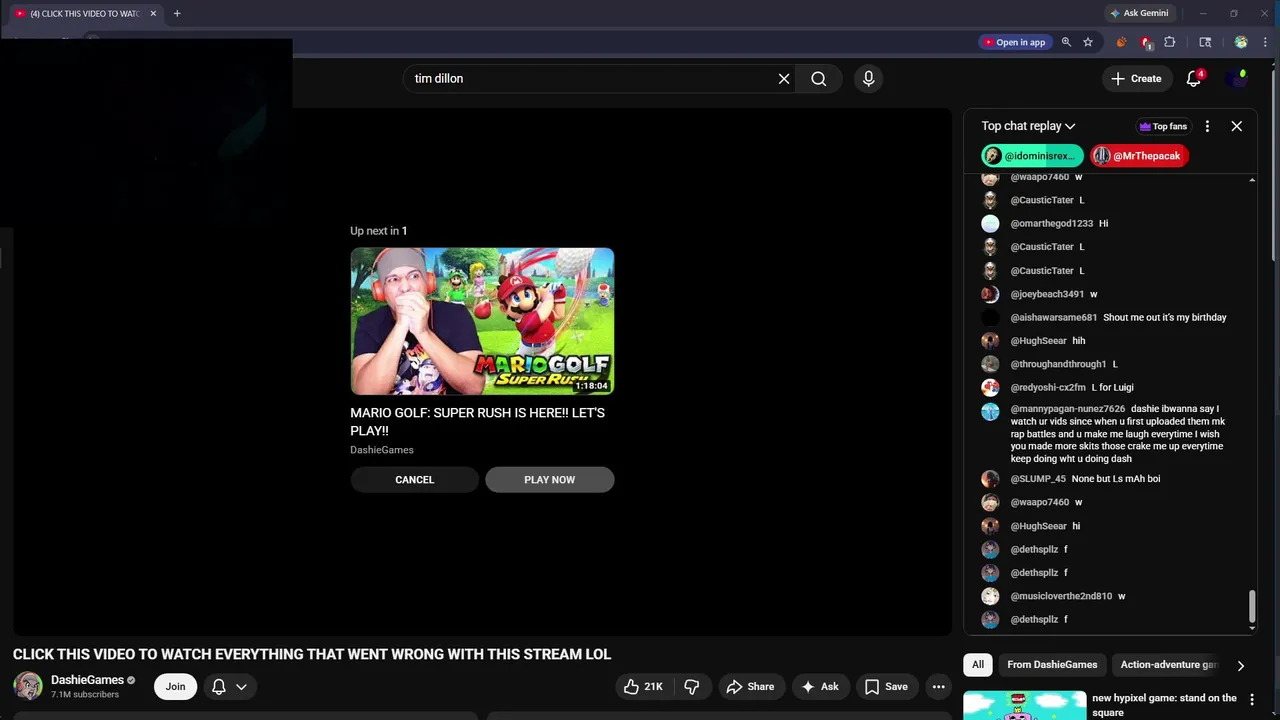The image size is (1280, 720).
Task: Click PLAY NOW for next video
Action: point(549,480)
